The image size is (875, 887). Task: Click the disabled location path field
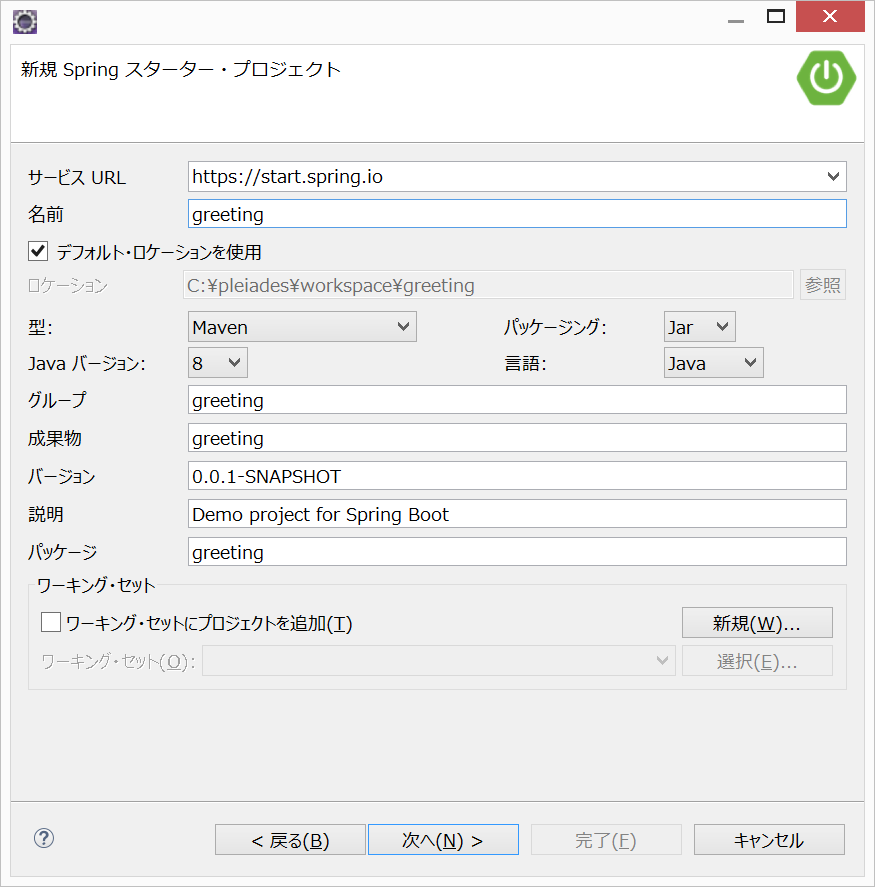[x=488, y=285]
